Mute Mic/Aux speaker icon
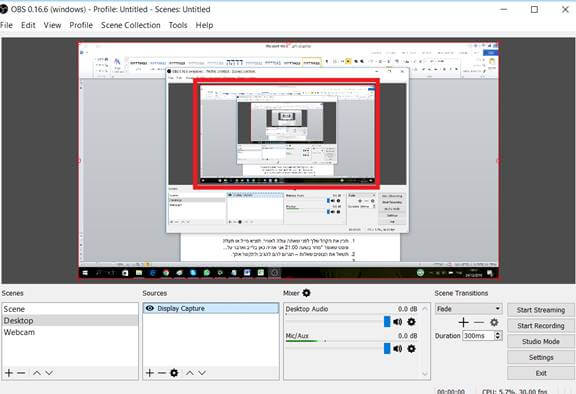Screen dimensions: 576x394 click(x=397, y=348)
